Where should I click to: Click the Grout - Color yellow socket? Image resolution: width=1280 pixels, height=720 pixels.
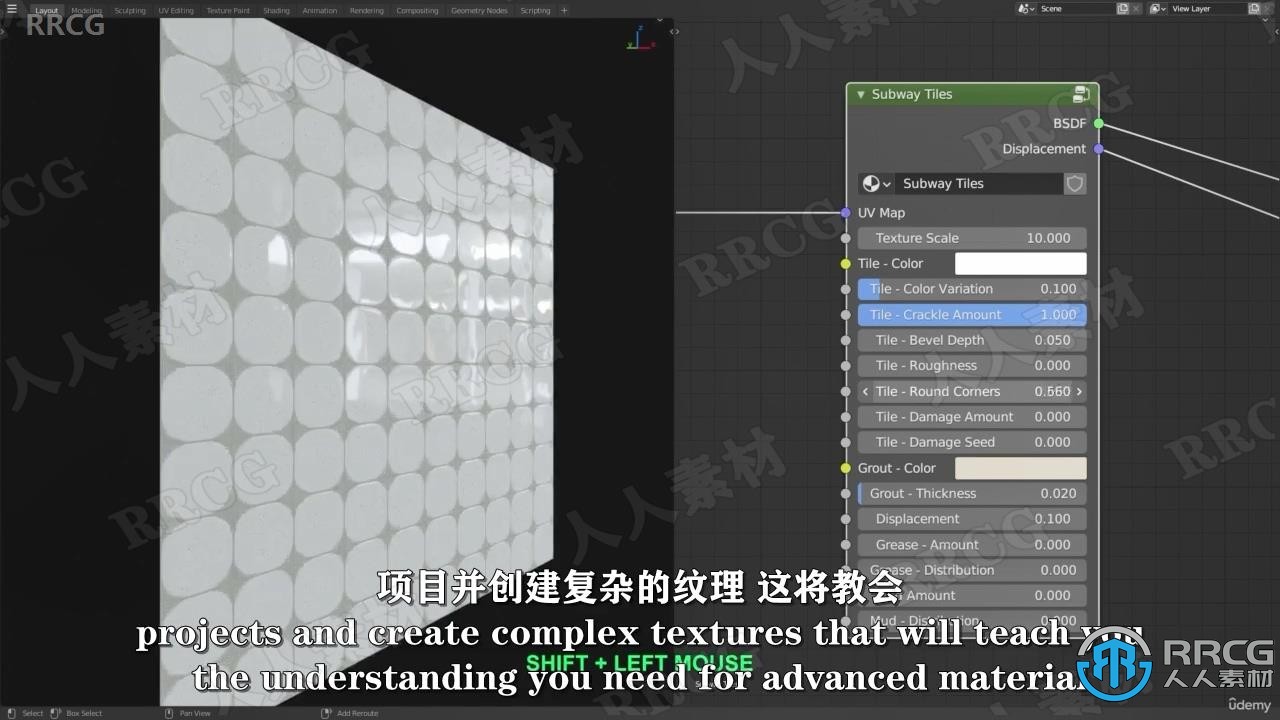tap(846, 468)
